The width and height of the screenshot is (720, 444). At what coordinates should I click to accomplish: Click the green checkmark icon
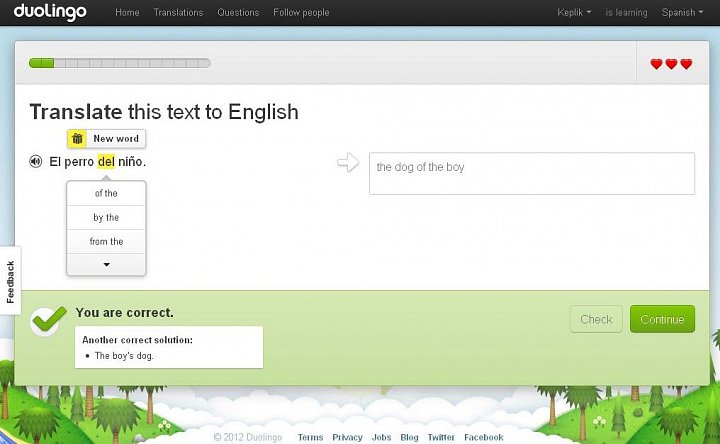[48, 320]
